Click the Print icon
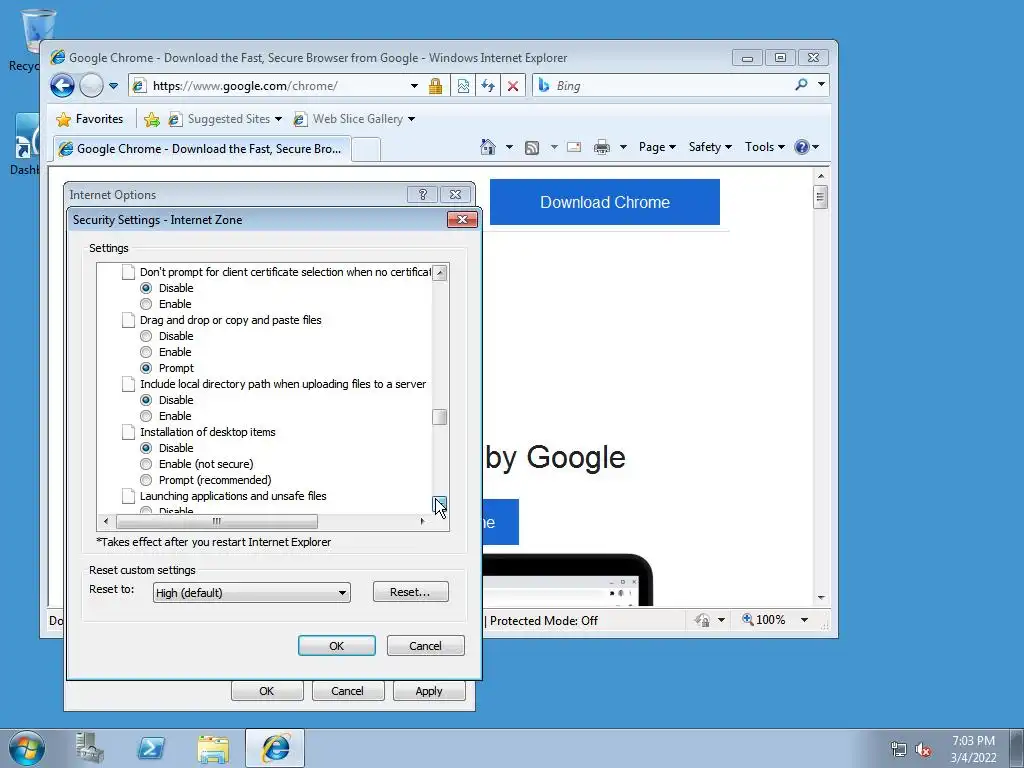1024x768 pixels. point(602,147)
